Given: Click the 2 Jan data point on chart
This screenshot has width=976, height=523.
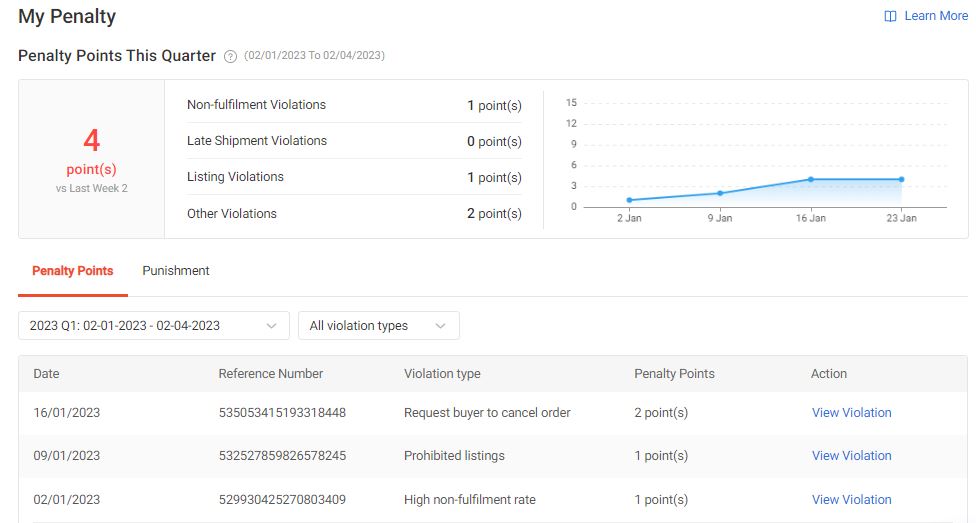Looking at the screenshot, I should click(629, 200).
